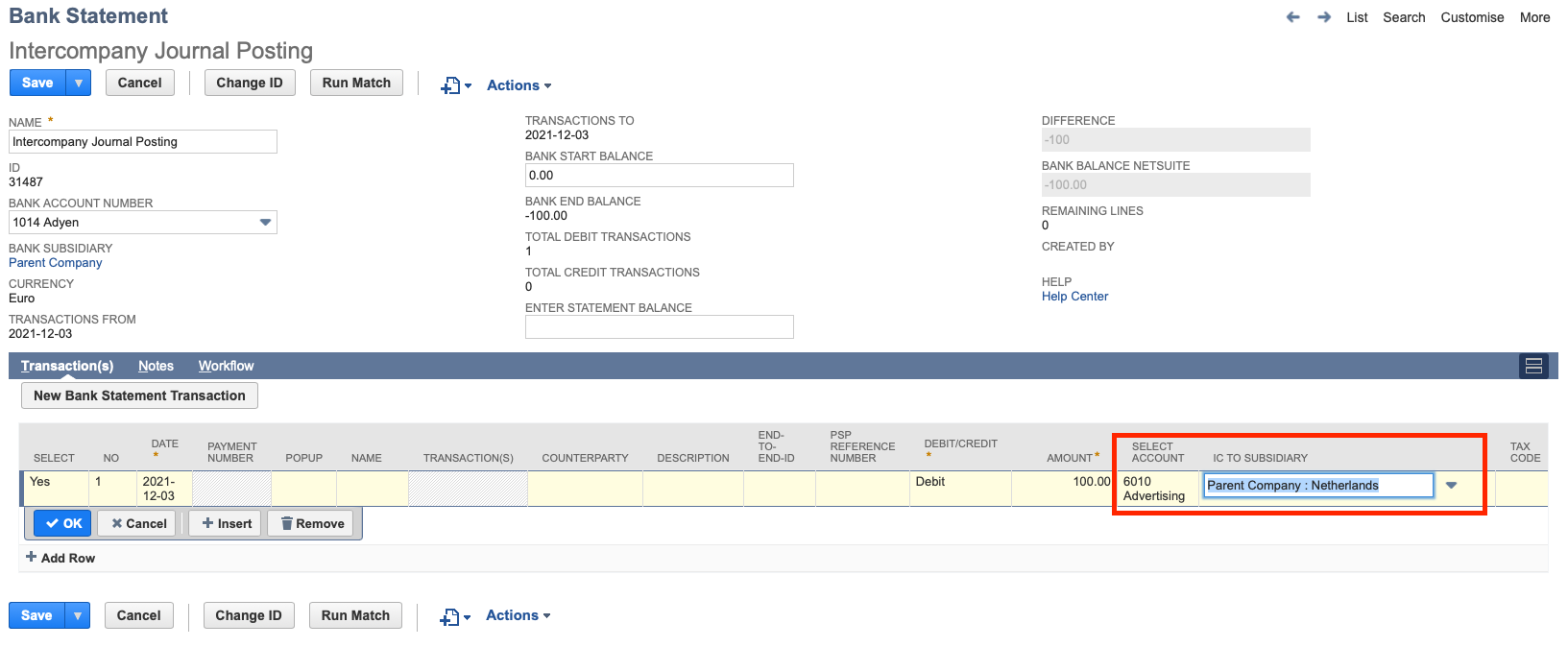Open the top Save dropdown arrow
The image size is (1568, 647).
coord(79,83)
